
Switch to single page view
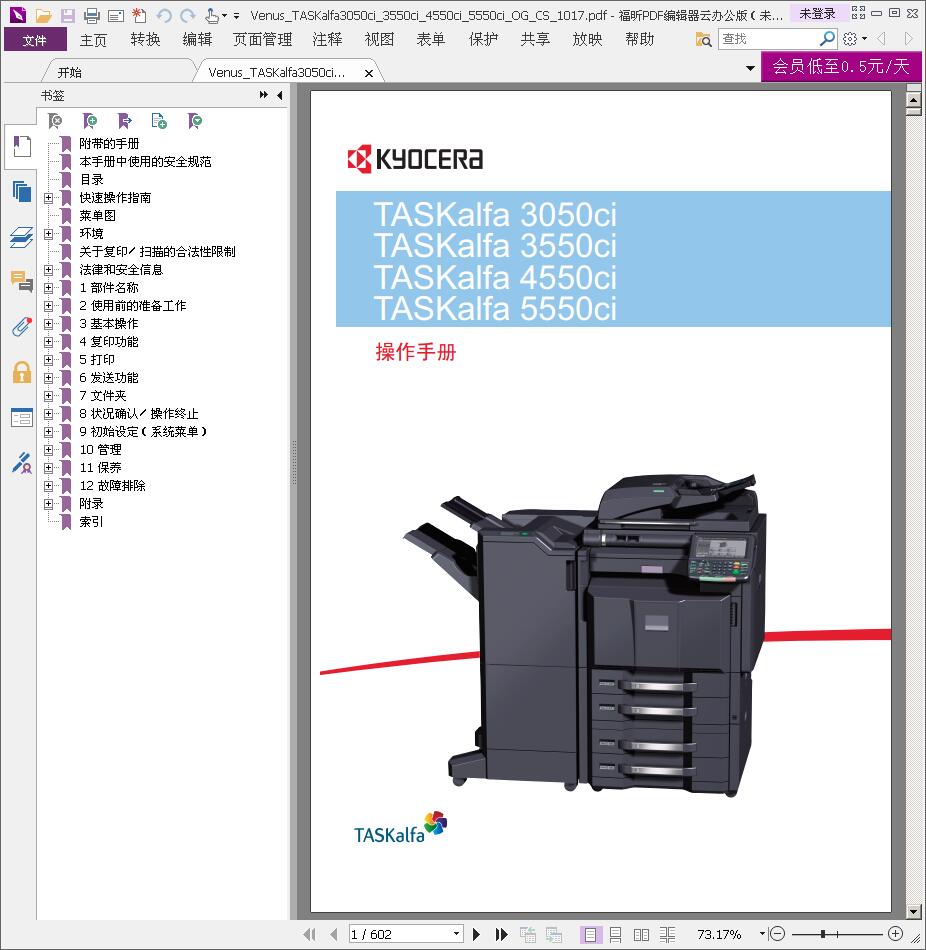click(x=590, y=934)
